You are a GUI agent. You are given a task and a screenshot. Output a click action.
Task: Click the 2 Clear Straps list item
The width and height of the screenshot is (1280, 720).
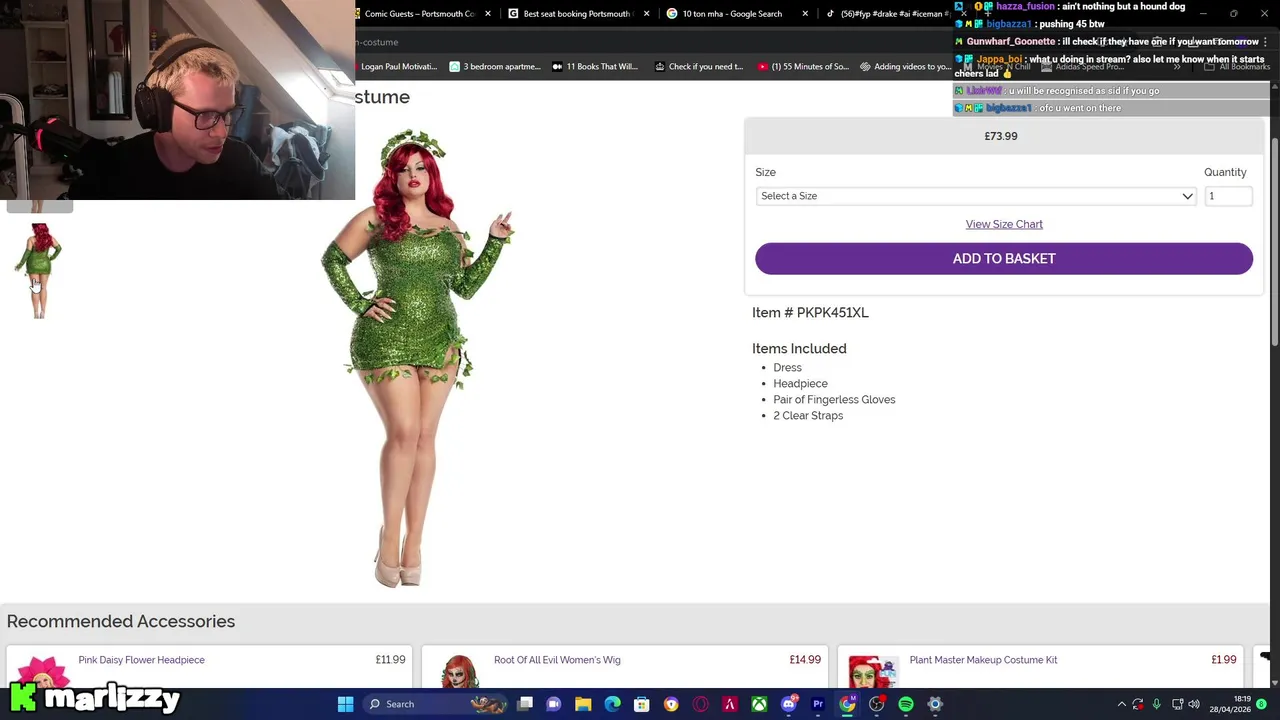(x=808, y=416)
